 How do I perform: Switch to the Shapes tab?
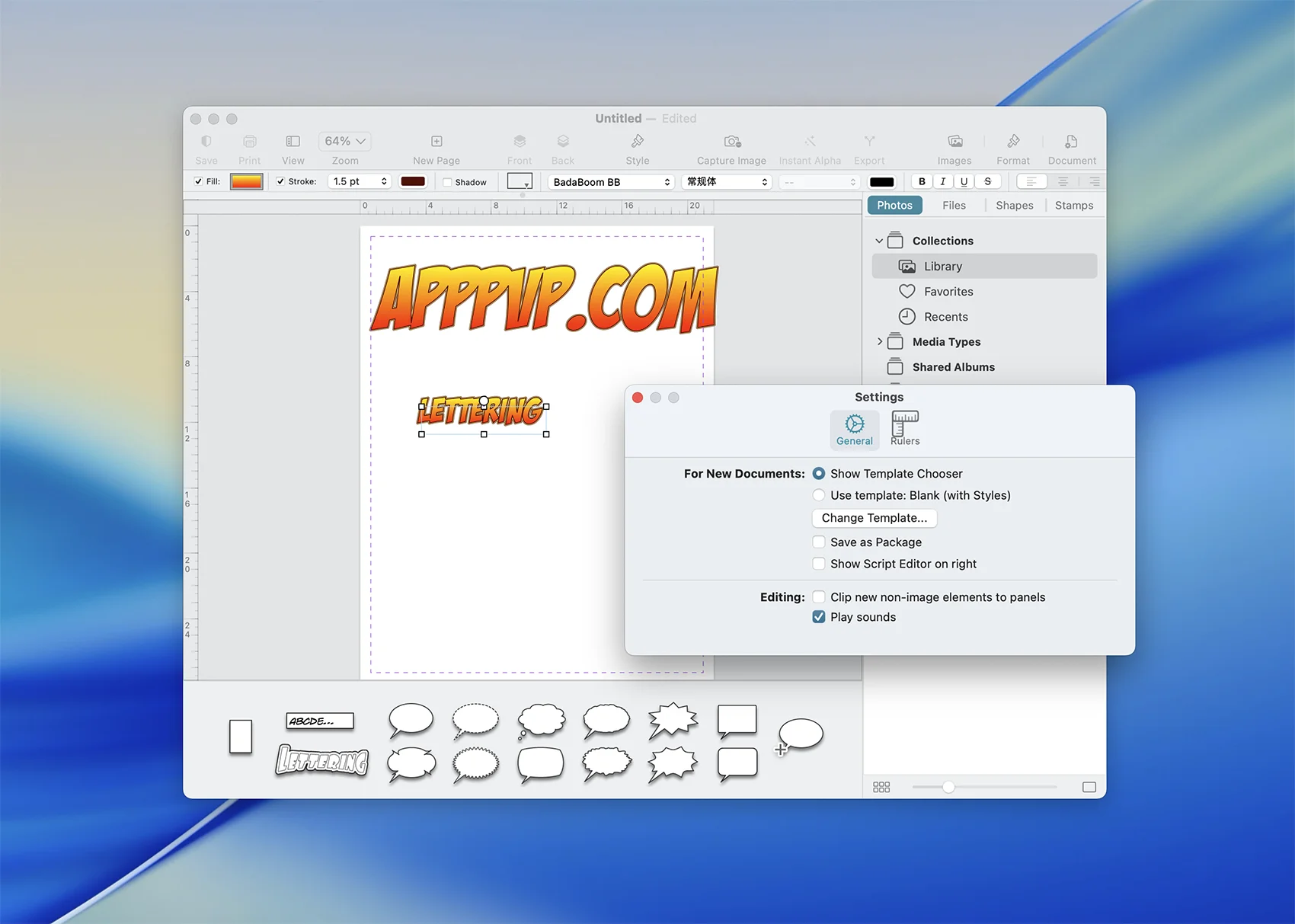tap(1014, 206)
